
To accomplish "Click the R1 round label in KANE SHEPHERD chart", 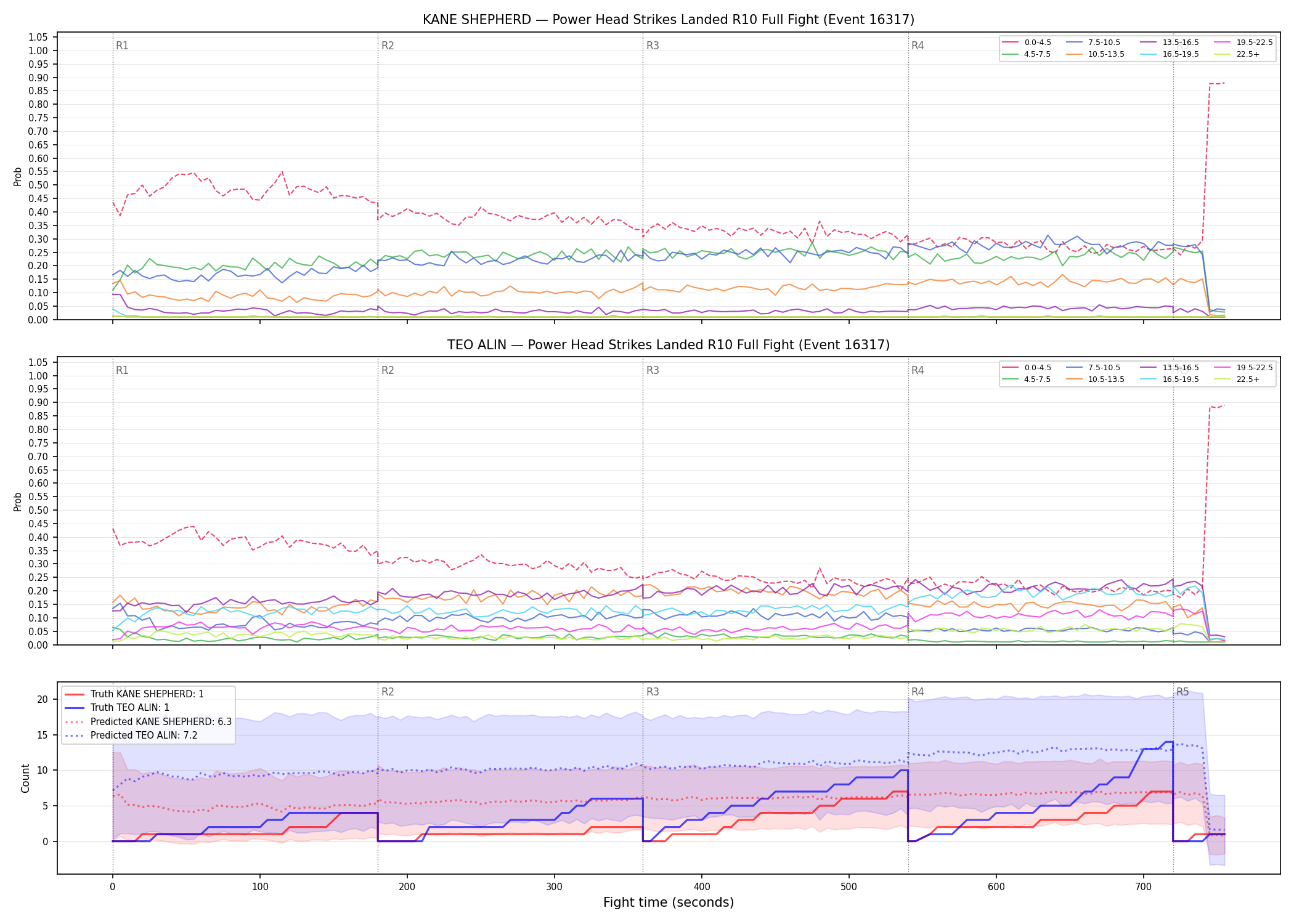I will 122,46.
